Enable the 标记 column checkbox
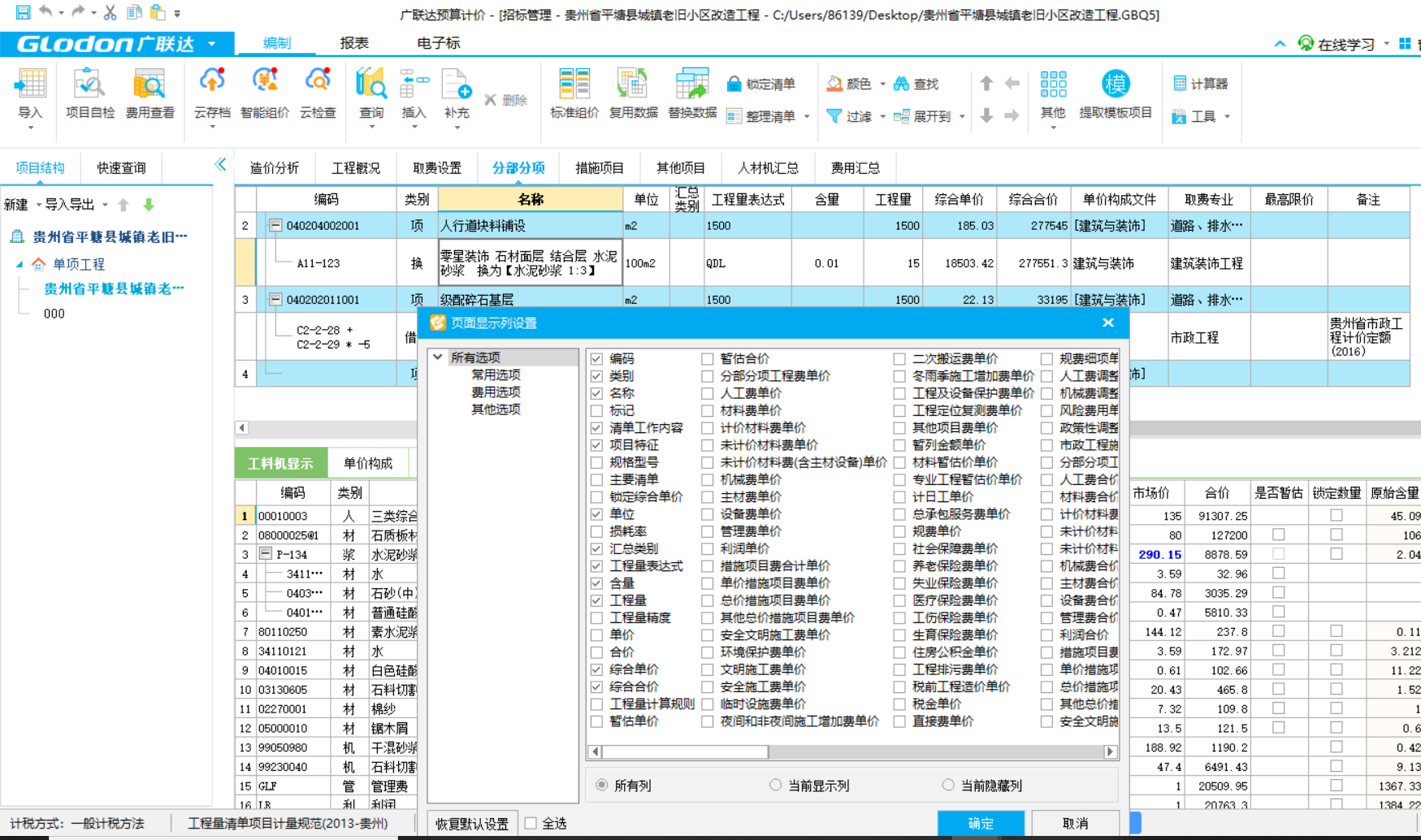The image size is (1421, 840). (596, 410)
